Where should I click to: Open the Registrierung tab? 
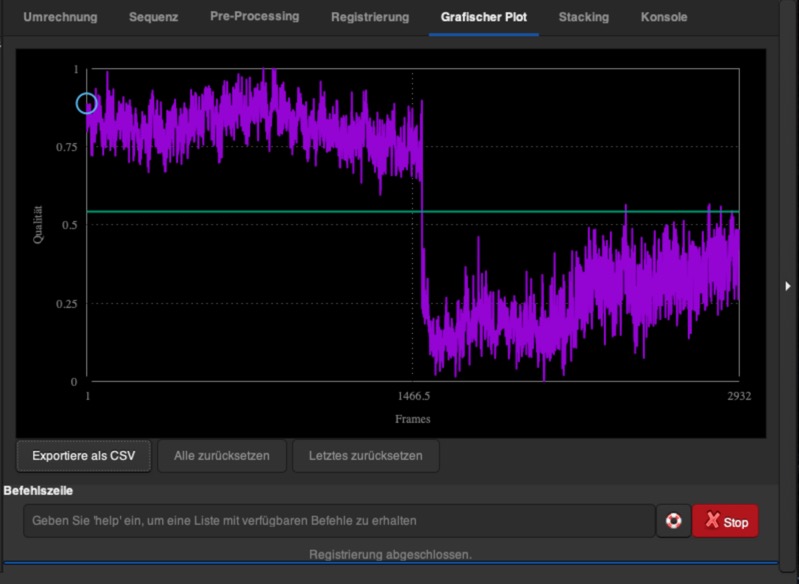pyautogui.click(x=370, y=17)
